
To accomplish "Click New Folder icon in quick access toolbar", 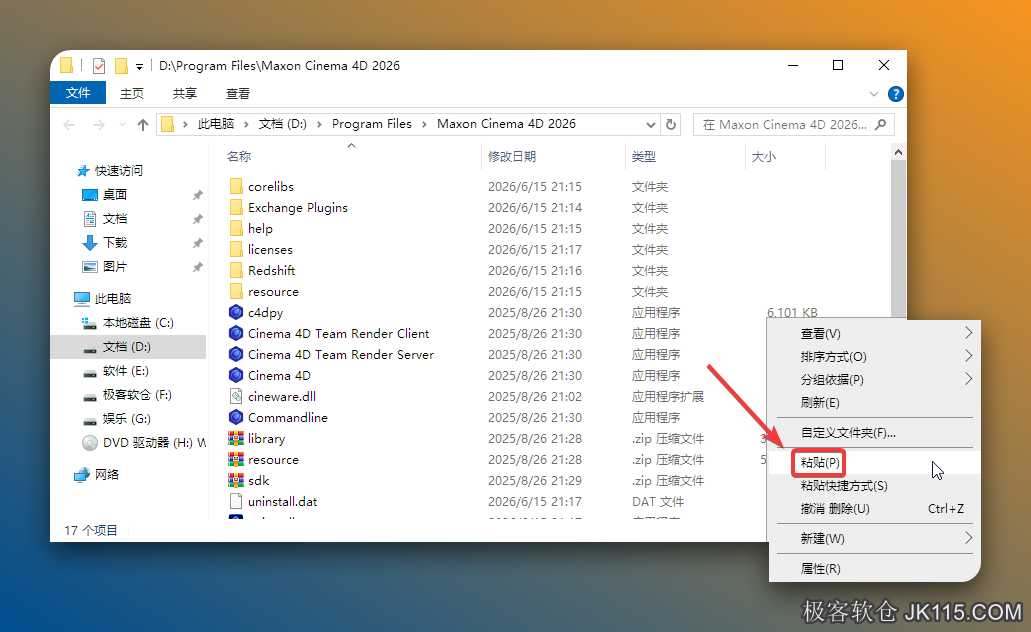I will tap(121, 66).
